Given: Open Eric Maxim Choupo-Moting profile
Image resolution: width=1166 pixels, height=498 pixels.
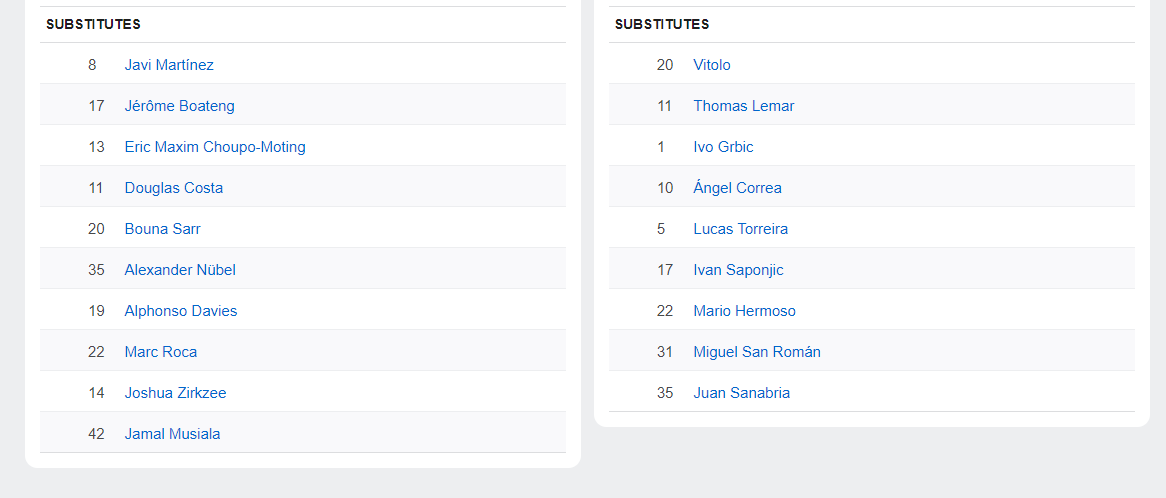Looking at the screenshot, I should (x=215, y=146).
